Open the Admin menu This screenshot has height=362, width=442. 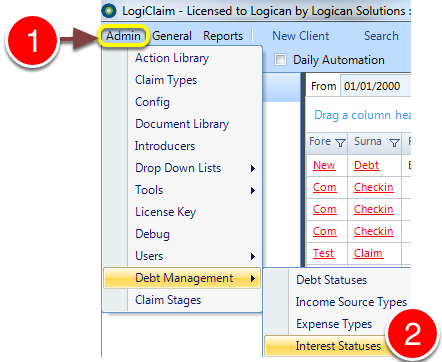(x=123, y=36)
